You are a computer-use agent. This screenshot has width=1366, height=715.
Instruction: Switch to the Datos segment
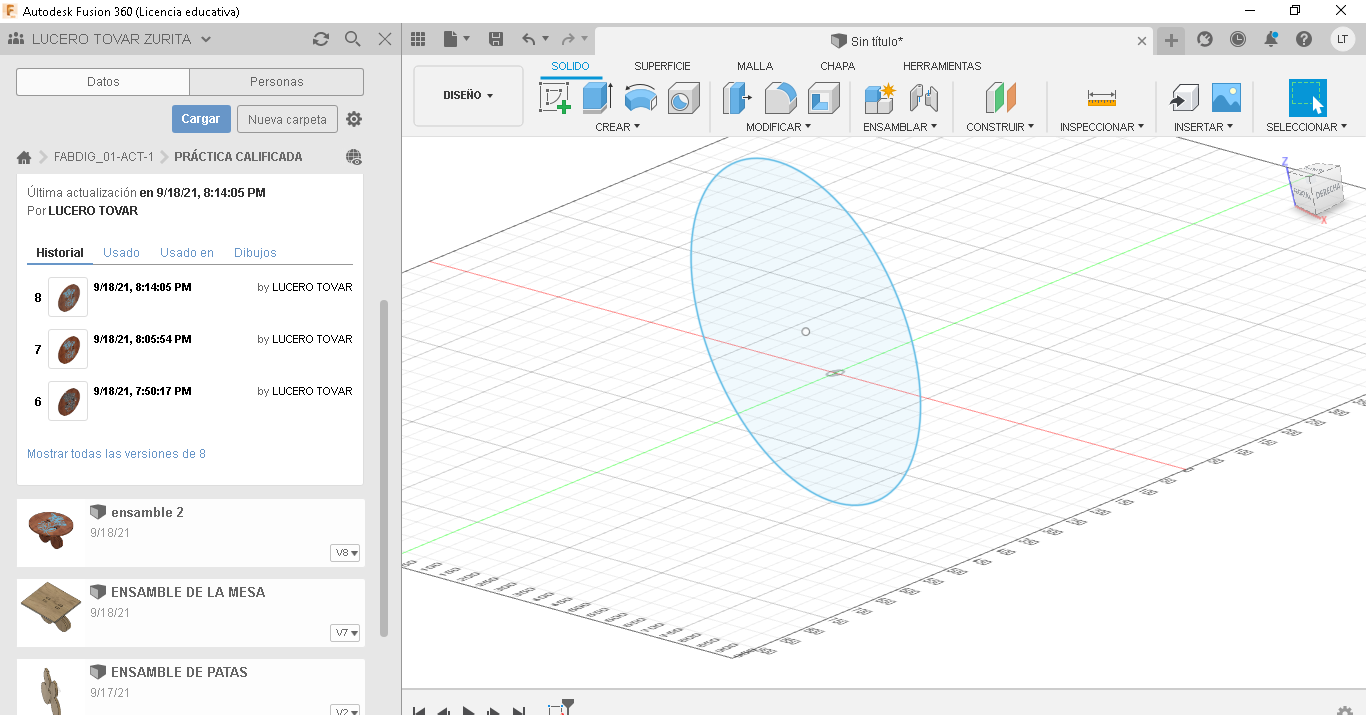pyautogui.click(x=103, y=82)
